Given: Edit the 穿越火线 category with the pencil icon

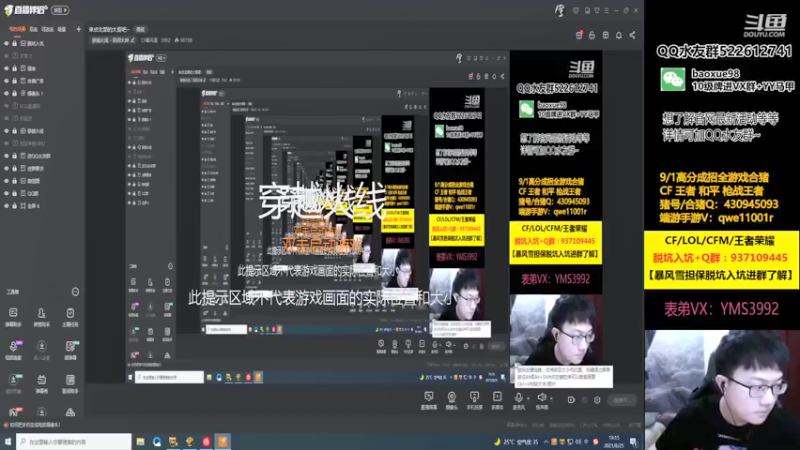Looking at the screenshot, I should [x=133, y=40].
